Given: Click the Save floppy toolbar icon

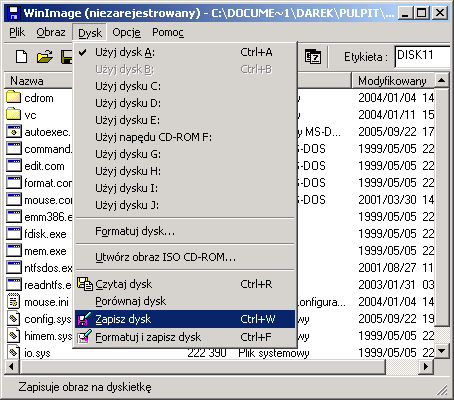Looking at the screenshot, I should tap(66, 57).
